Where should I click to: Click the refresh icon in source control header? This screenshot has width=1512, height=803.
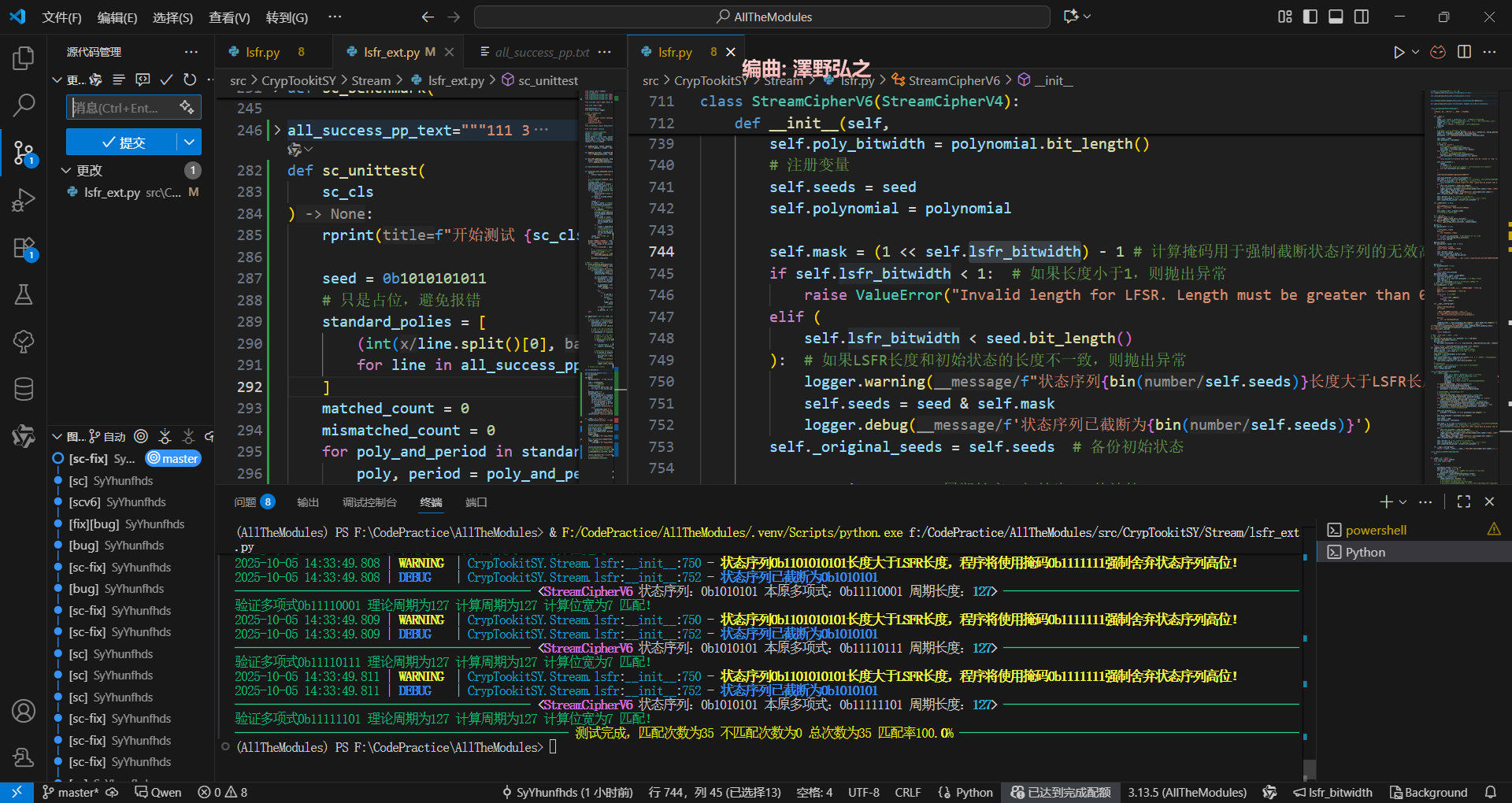click(190, 80)
